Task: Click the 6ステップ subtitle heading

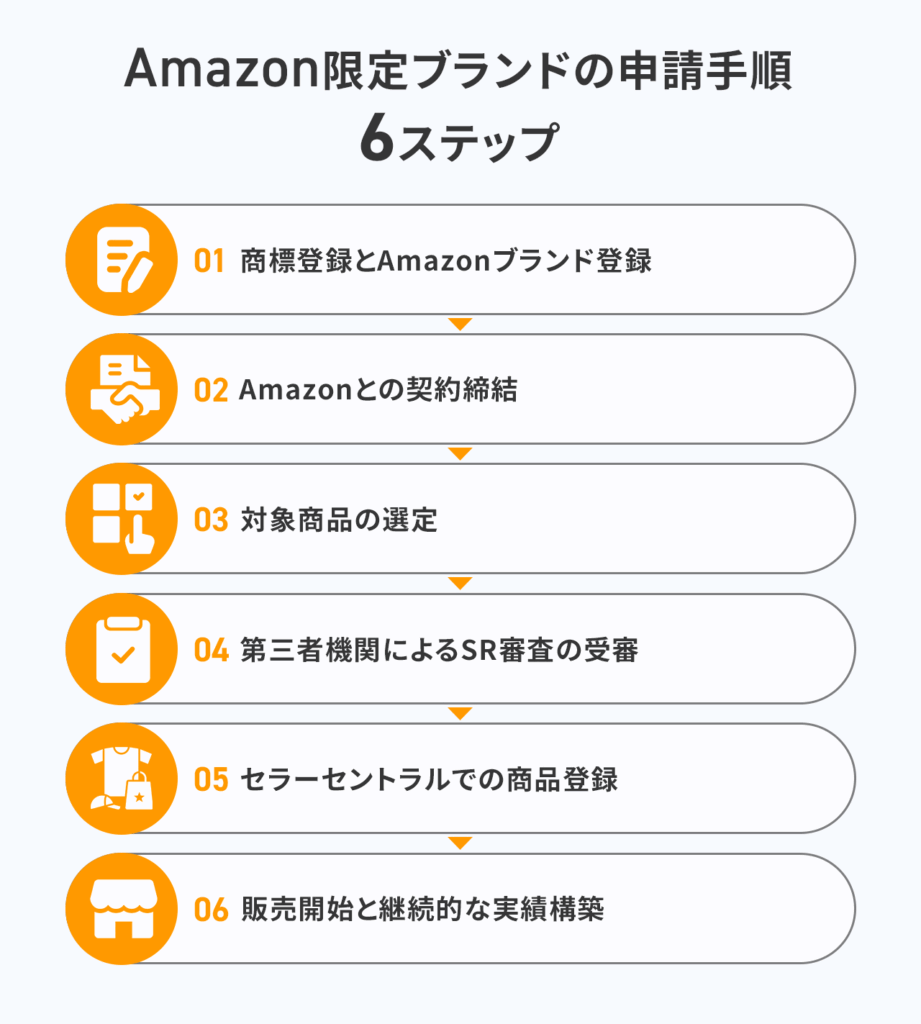Action: (x=460, y=140)
